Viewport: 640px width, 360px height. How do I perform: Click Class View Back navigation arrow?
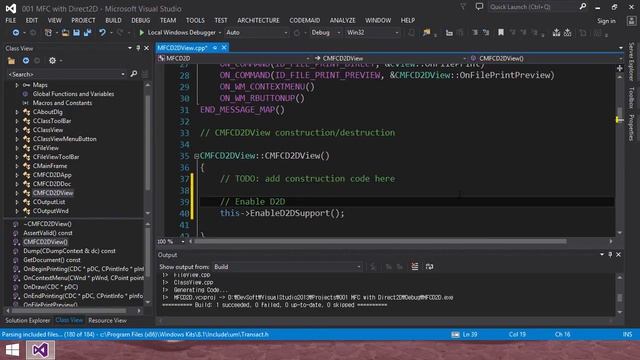[26, 61]
